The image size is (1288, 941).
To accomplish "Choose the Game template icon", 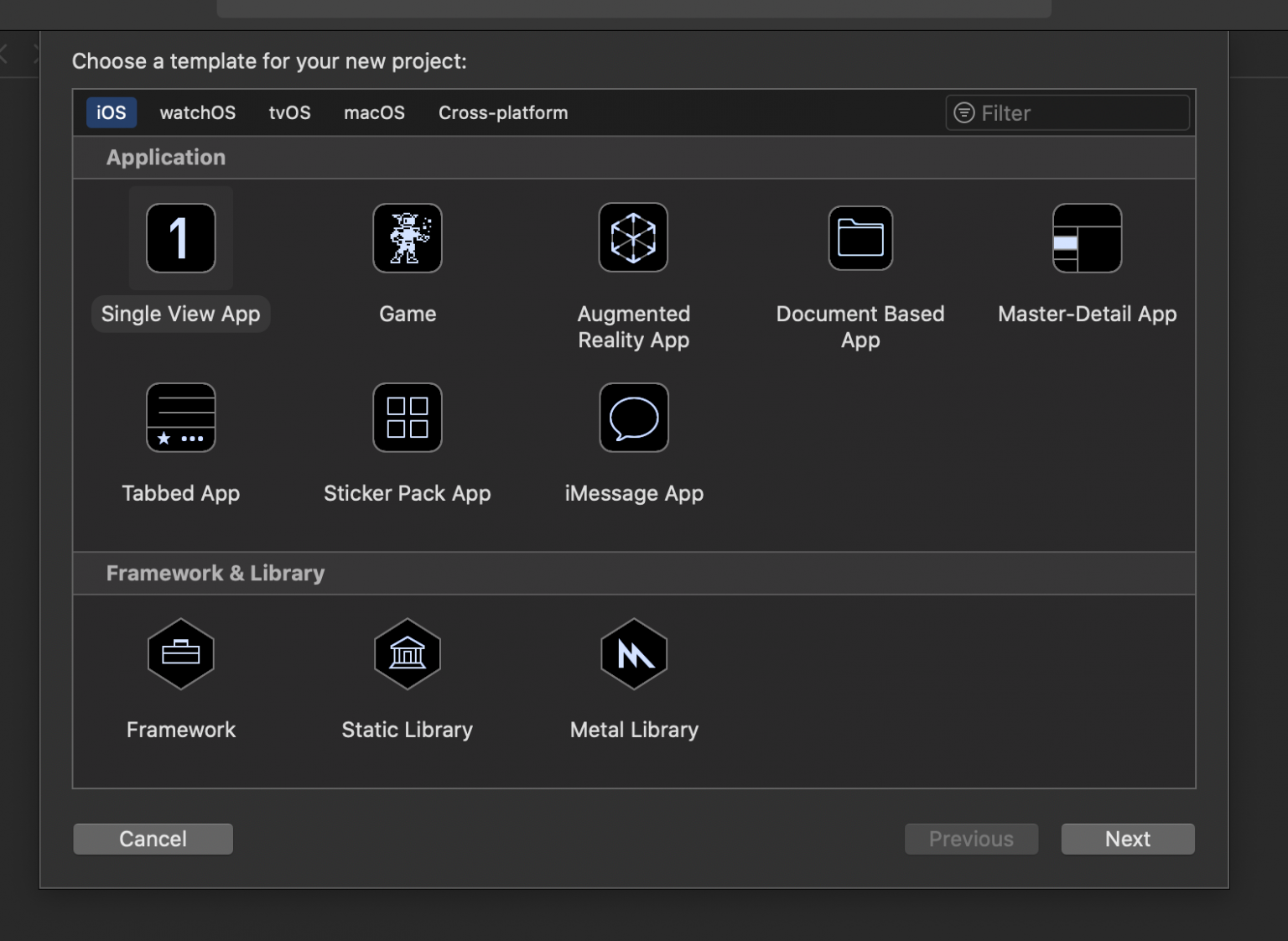I will 408,238.
